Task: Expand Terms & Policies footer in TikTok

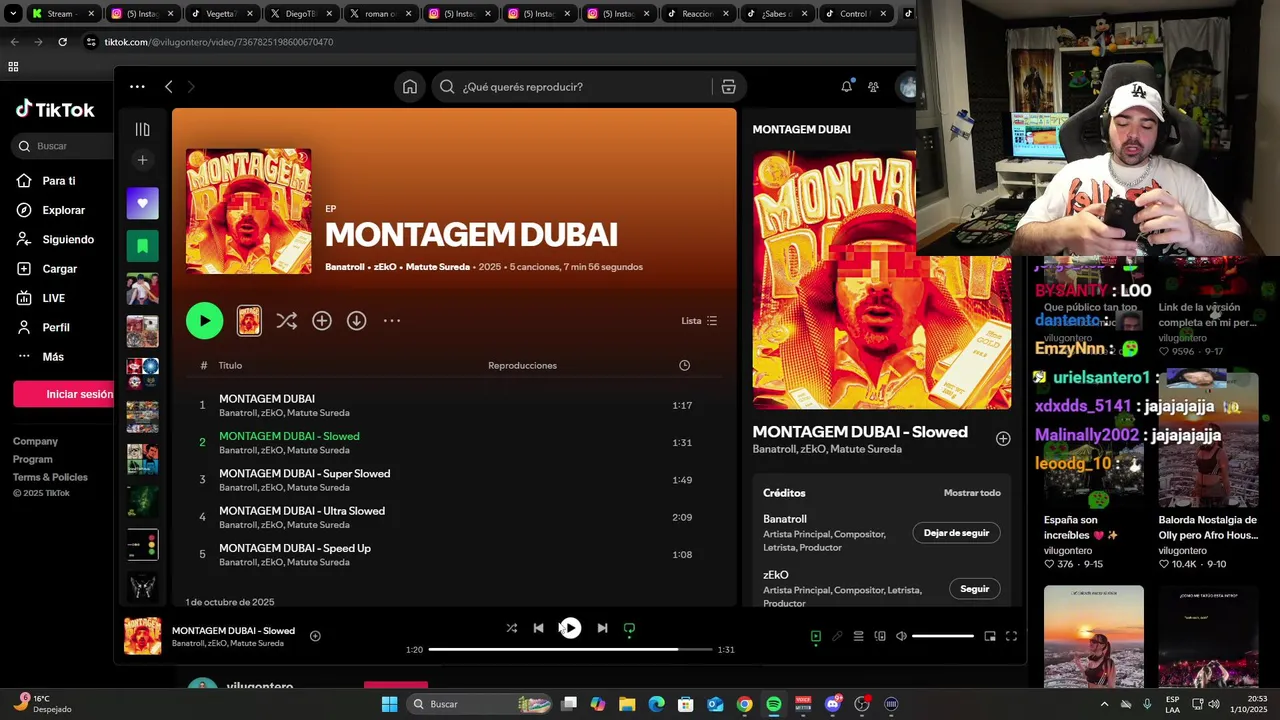Action: (50, 477)
